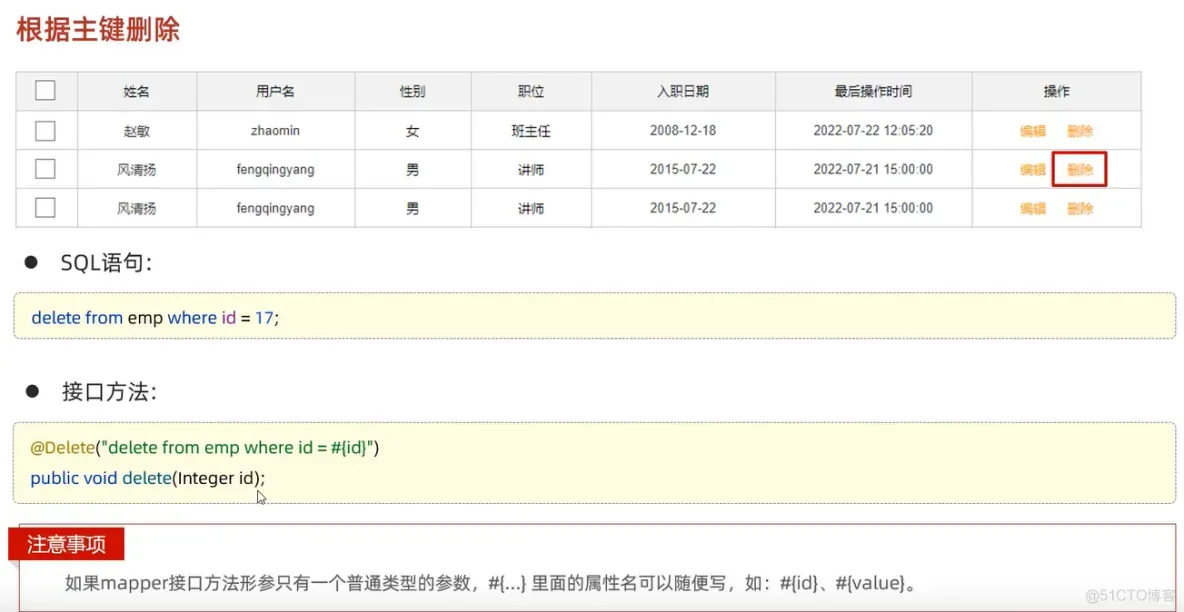Screen dimensions: 1184x612
Task: Click the 用户名 column header
Action: tap(276, 91)
